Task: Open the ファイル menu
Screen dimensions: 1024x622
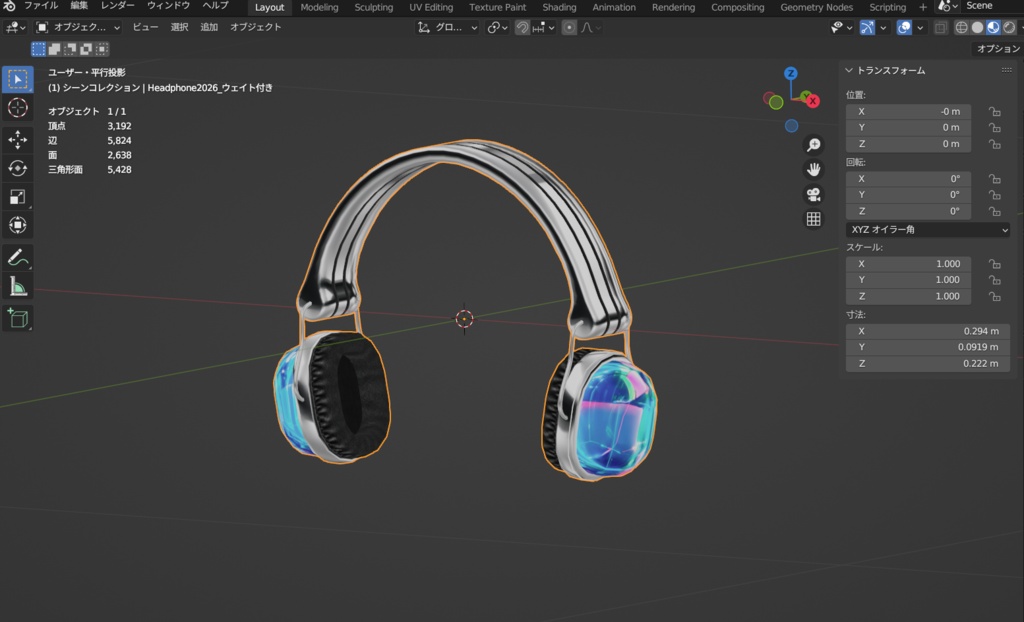Action: coord(41,6)
